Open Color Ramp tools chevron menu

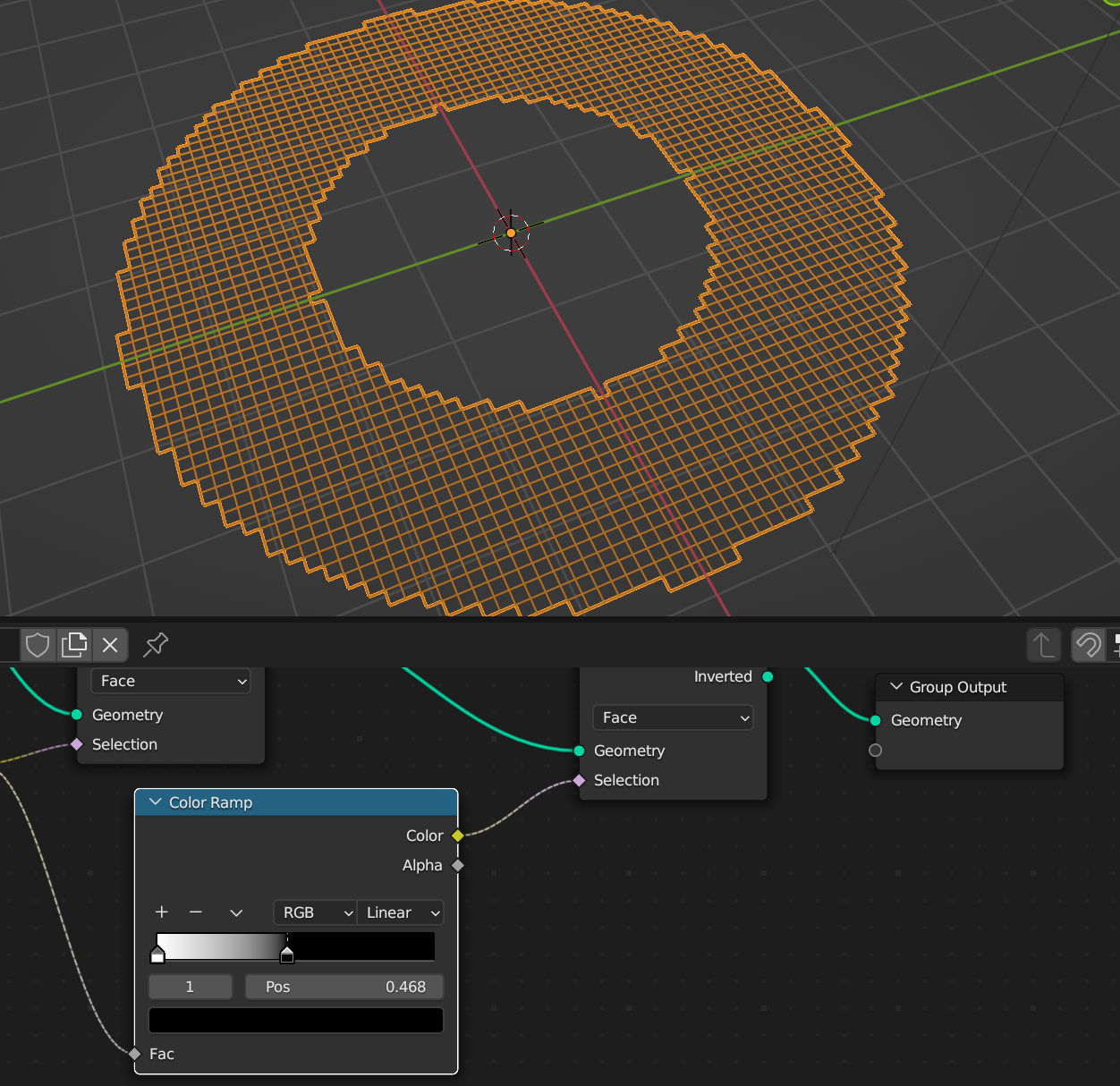[236, 913]
